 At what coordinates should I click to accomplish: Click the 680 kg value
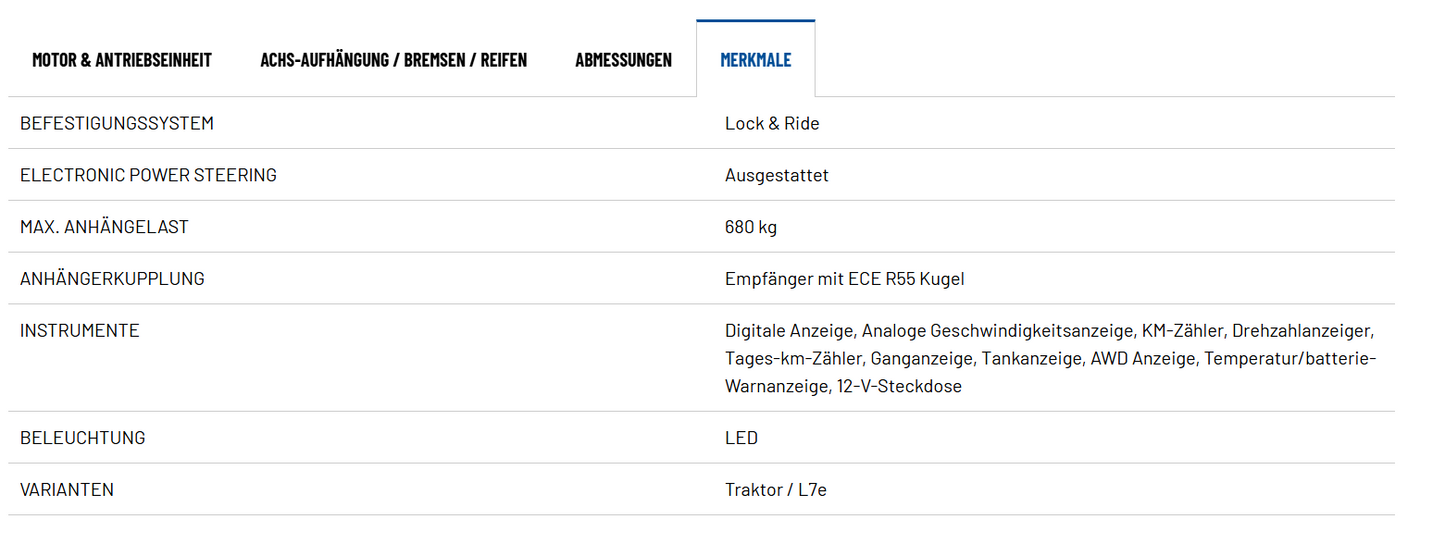click(x=750, y=227)
